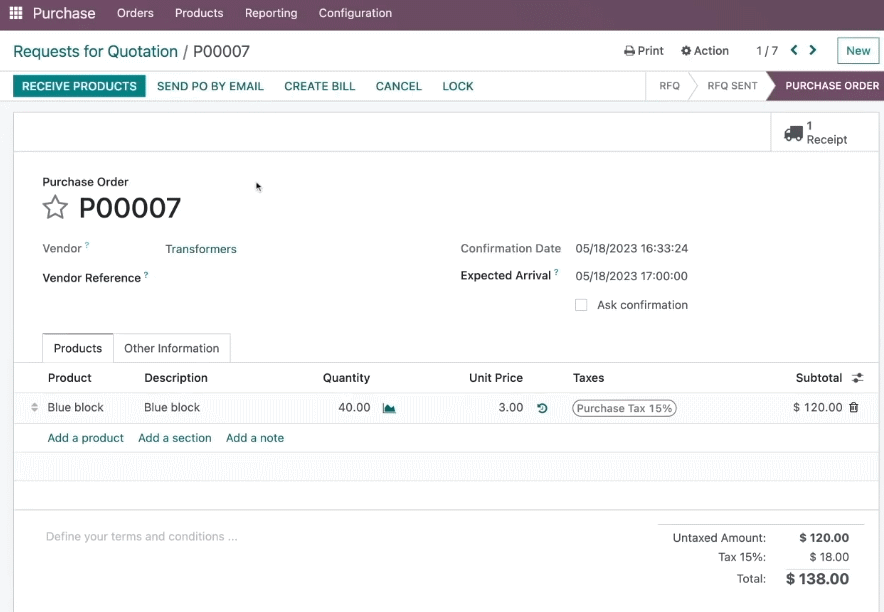Open the Products menu in top bar
This screenshot has width=884, height=612.
coord(199,13)
